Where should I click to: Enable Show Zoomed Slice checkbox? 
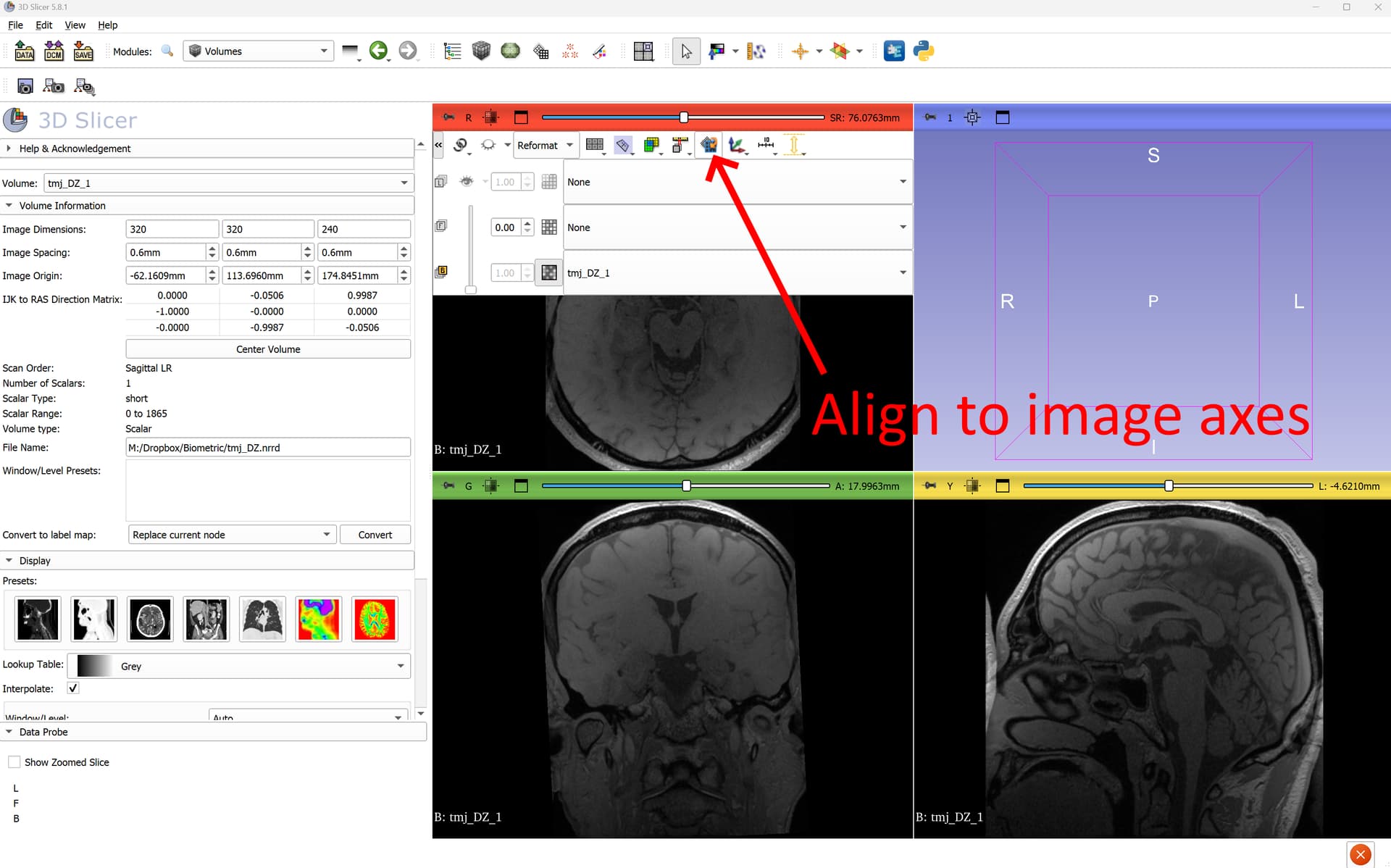click(x=14, y=762)
